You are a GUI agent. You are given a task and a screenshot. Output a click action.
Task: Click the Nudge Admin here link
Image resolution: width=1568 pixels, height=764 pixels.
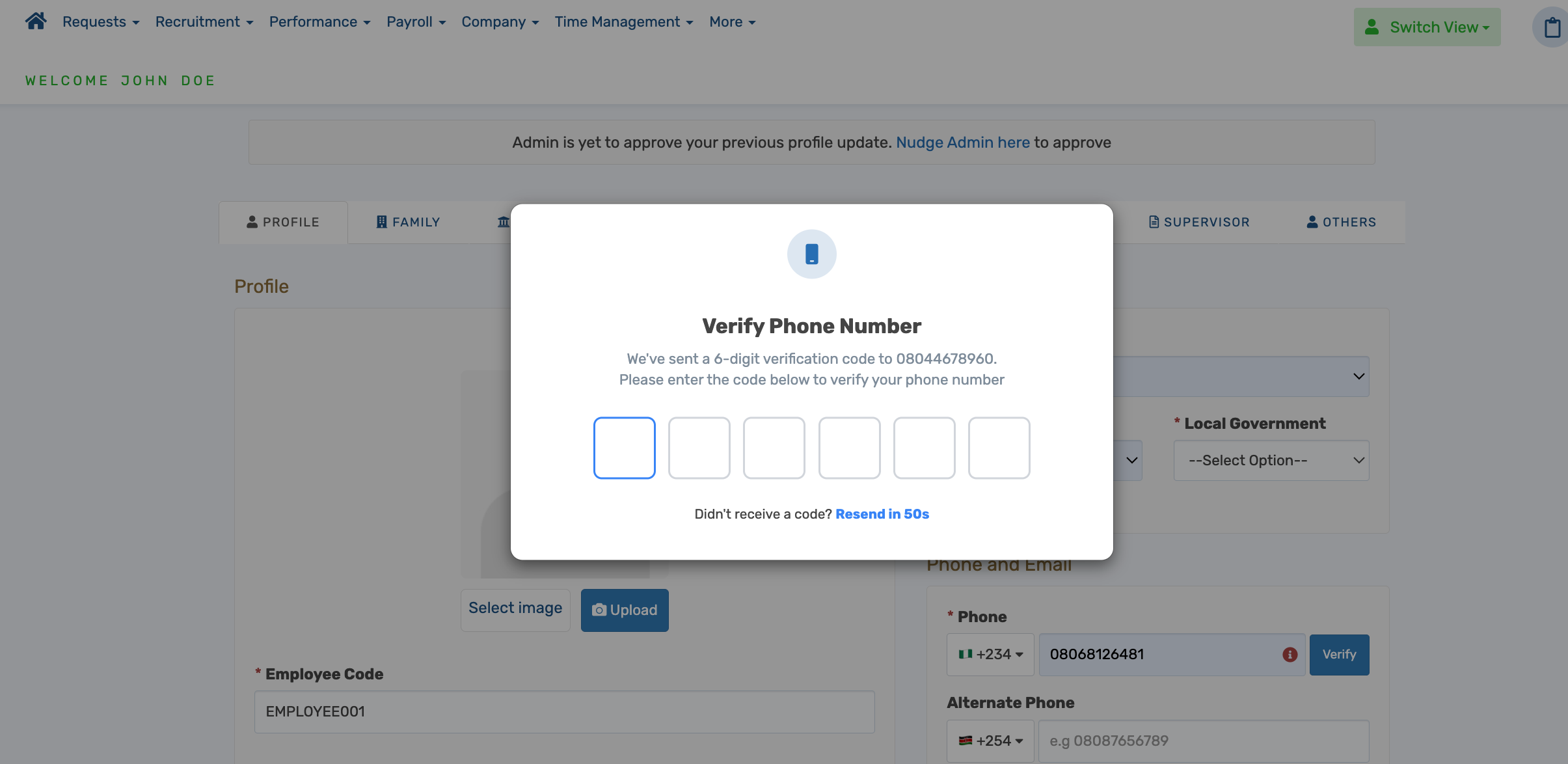pyautogui.click(x=963, y=143)
